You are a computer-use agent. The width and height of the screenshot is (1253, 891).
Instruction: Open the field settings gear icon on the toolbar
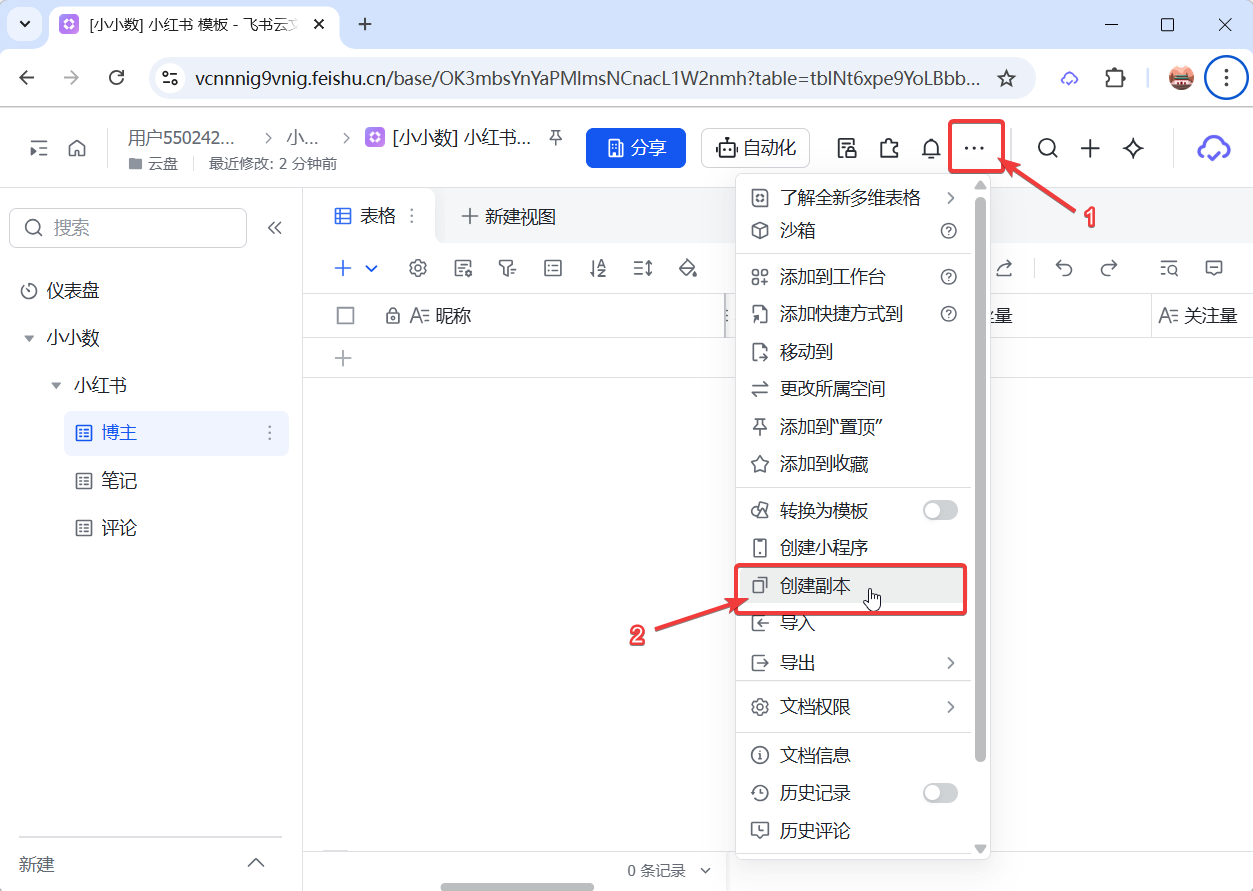(417, 268)
